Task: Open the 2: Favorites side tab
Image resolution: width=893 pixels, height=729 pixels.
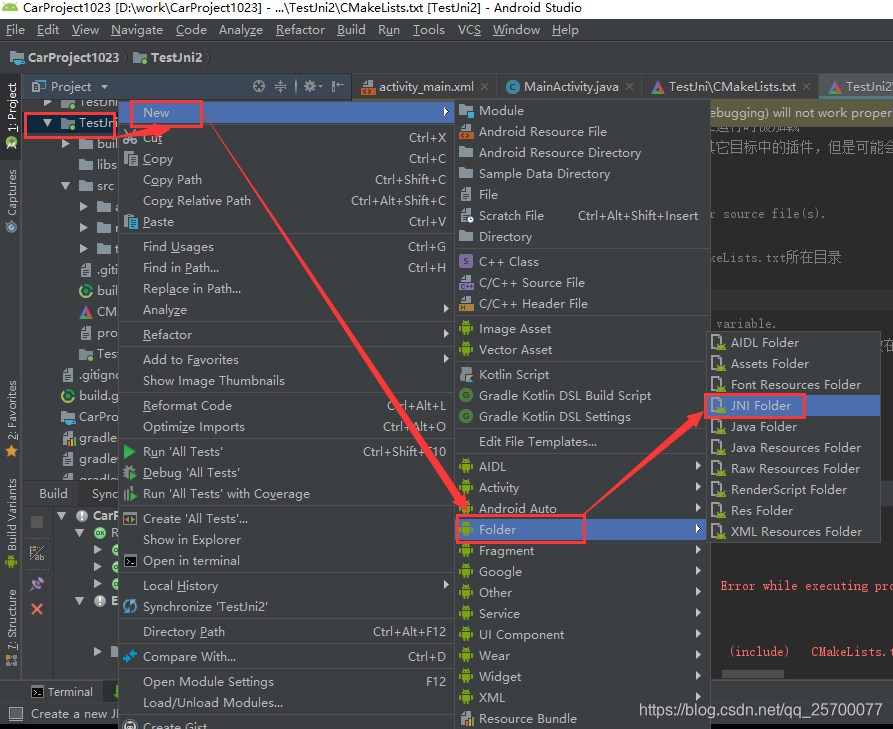Action: [x=11, y=419]
